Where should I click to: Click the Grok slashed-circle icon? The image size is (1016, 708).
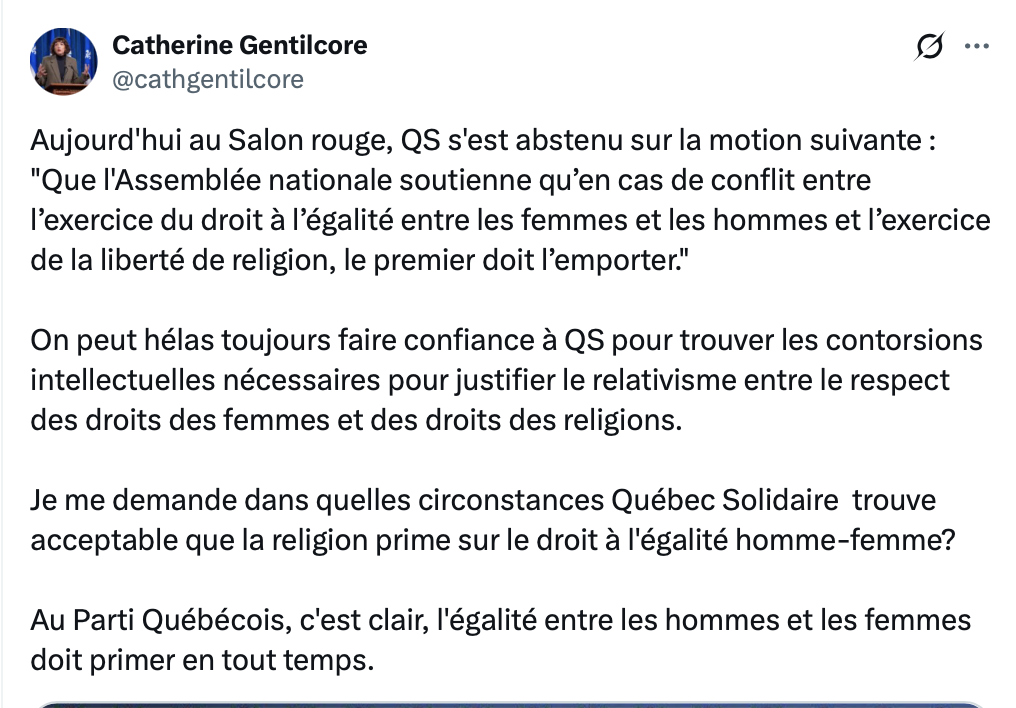[x=928, y=46]
